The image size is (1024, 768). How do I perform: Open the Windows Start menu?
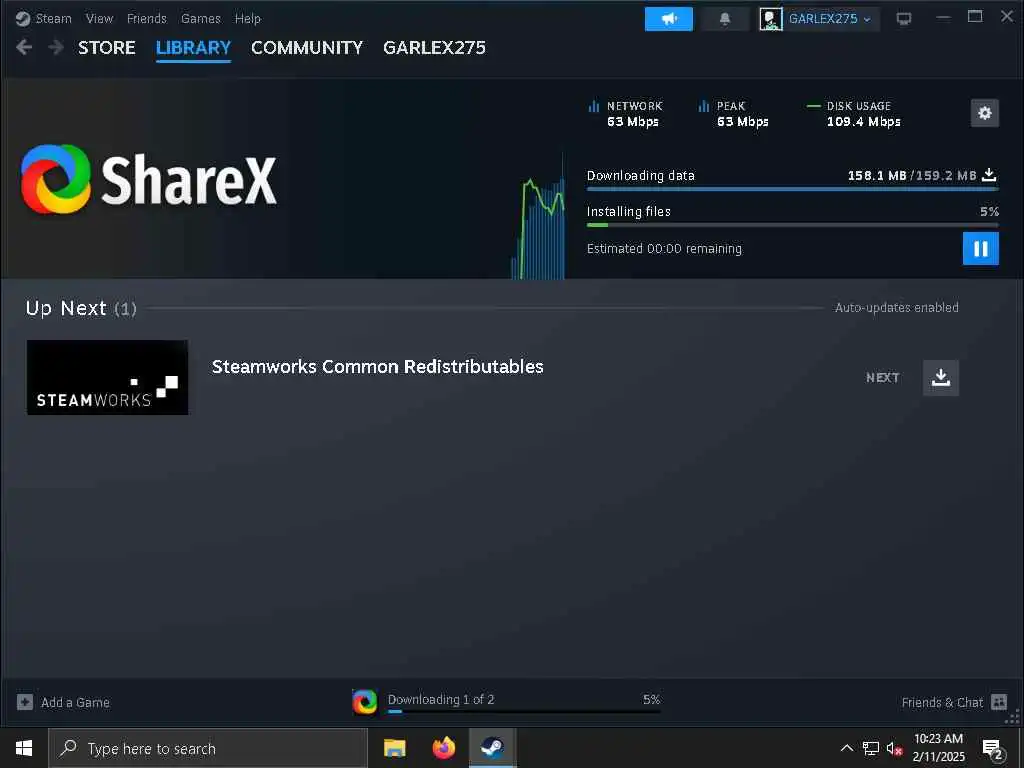tap(24, 748)
